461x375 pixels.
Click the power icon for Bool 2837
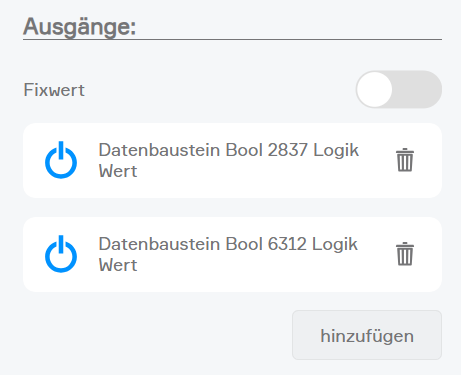point(61,160)
